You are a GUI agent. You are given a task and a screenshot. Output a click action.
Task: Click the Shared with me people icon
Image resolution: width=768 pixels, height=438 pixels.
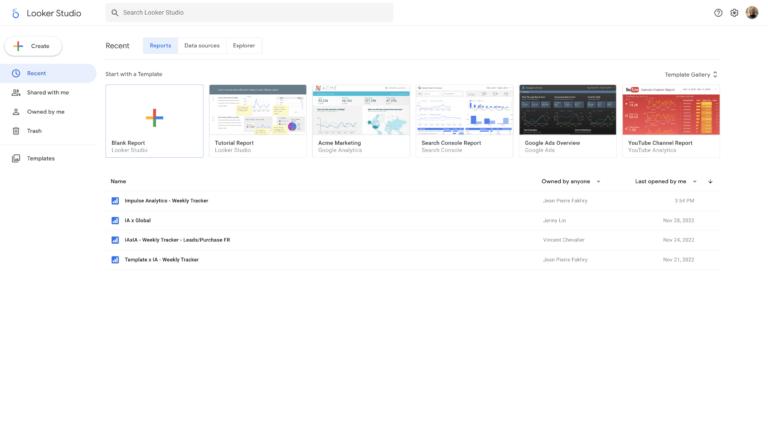tap(16, 93)
